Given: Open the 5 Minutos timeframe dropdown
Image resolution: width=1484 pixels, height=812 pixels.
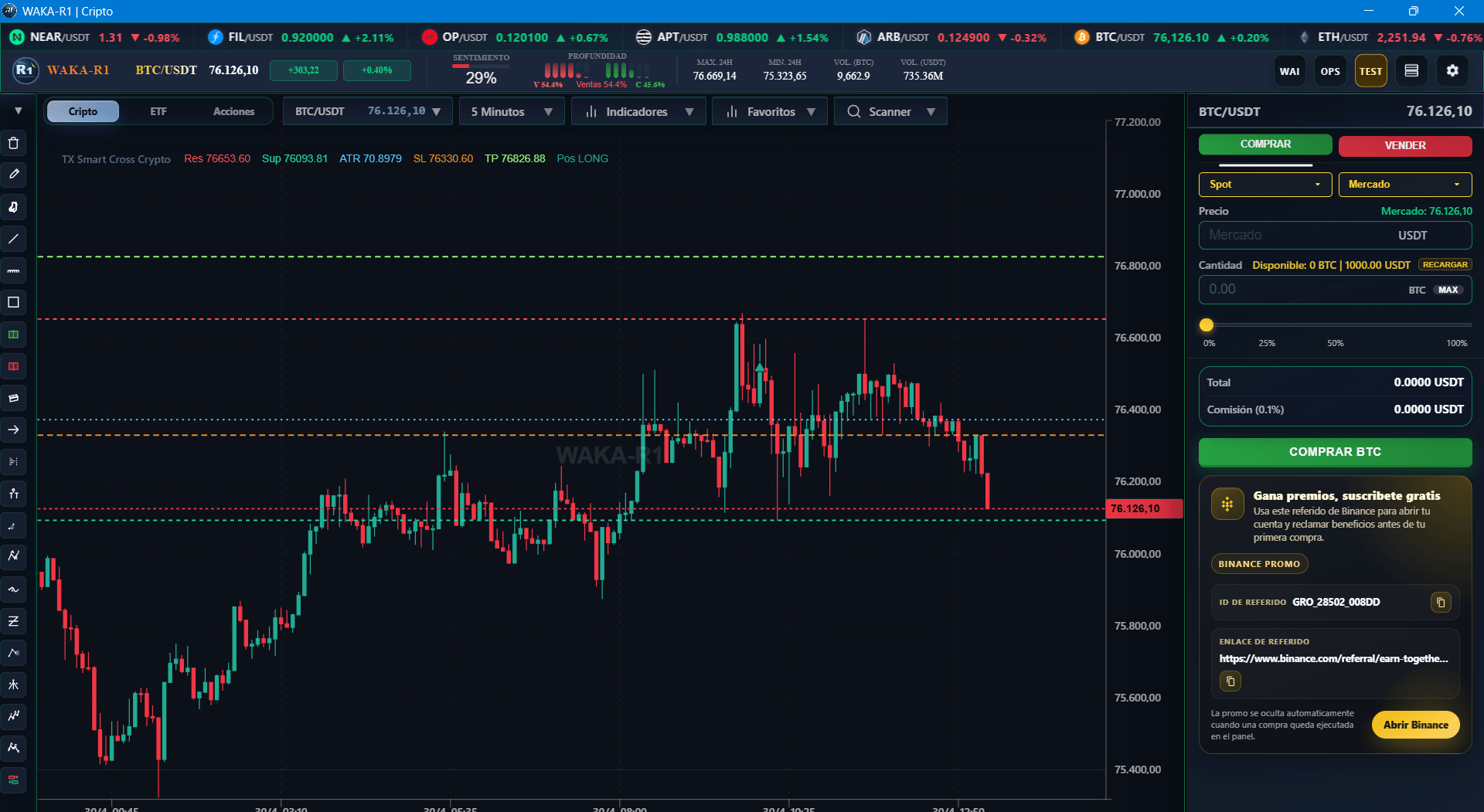Looking at the screenshot, I should (512, 111).
